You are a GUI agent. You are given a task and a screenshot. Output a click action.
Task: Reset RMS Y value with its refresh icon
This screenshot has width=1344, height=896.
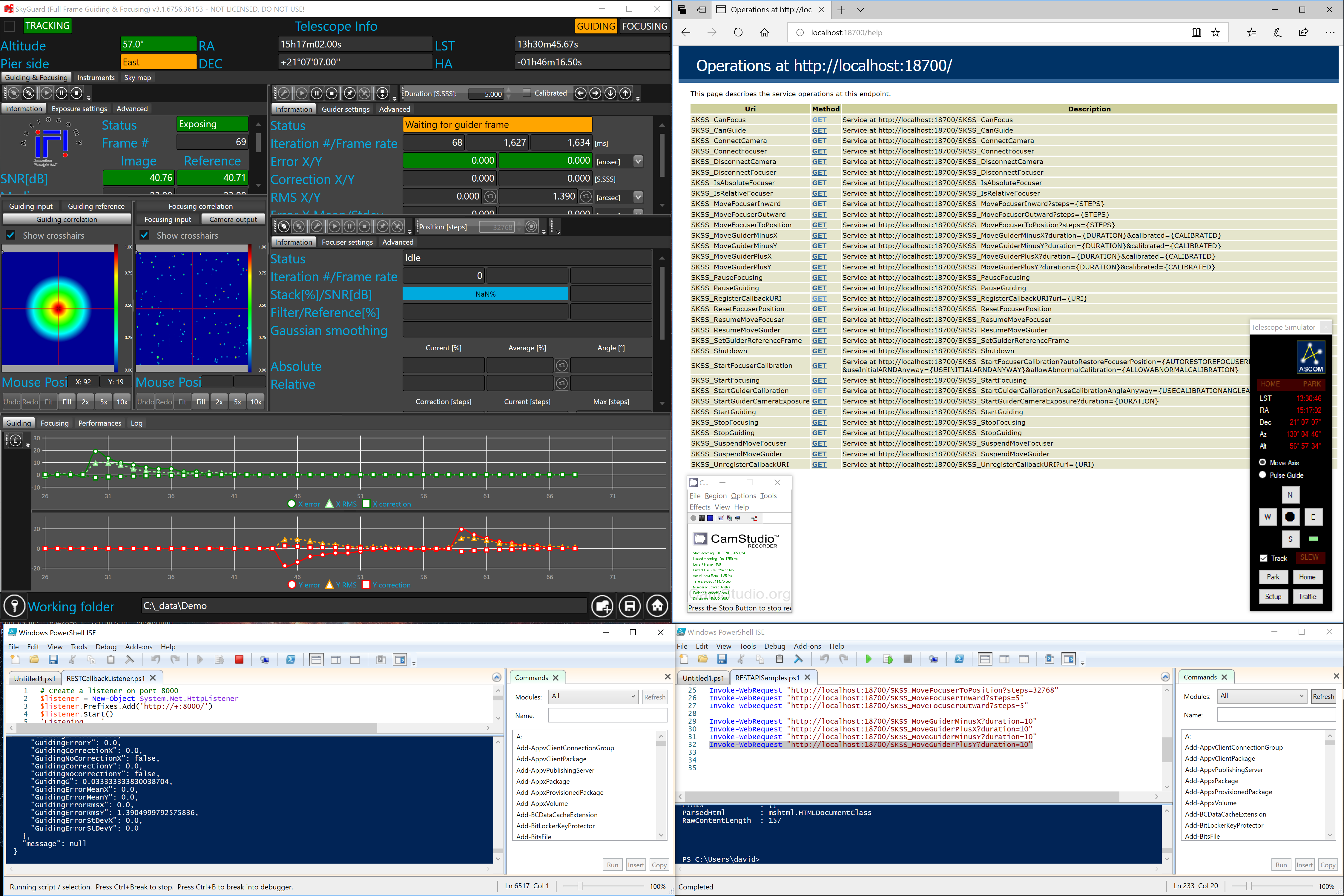click(x=586, y=197)
